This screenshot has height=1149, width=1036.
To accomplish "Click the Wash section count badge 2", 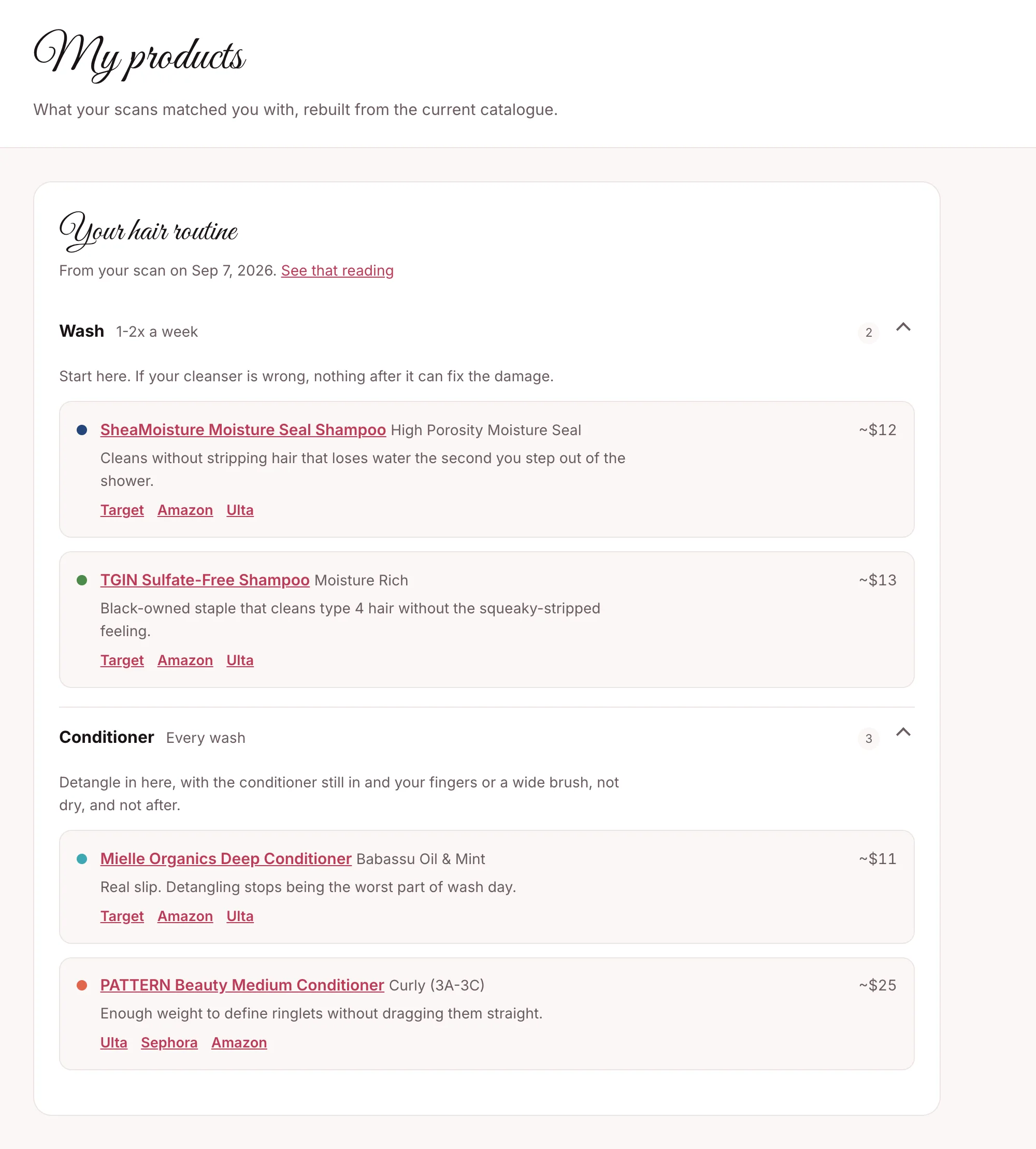I will point(869,333).
